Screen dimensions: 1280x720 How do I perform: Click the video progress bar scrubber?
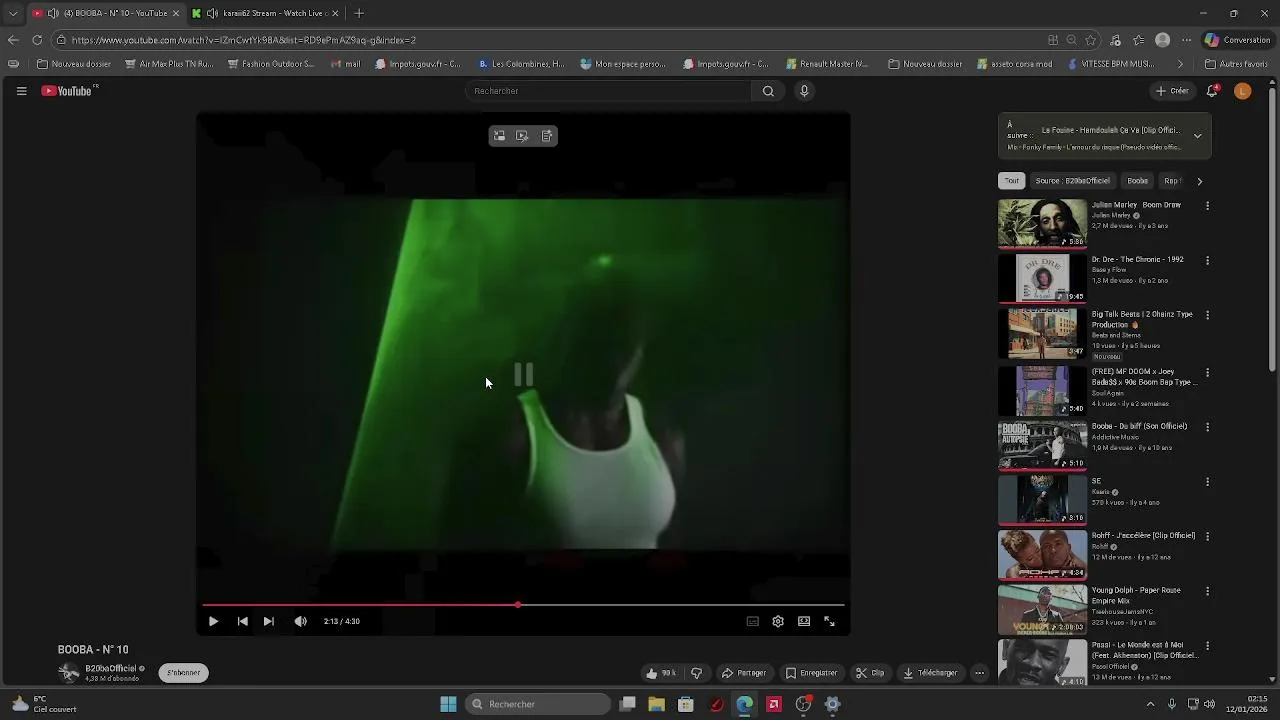coord(517,605)
